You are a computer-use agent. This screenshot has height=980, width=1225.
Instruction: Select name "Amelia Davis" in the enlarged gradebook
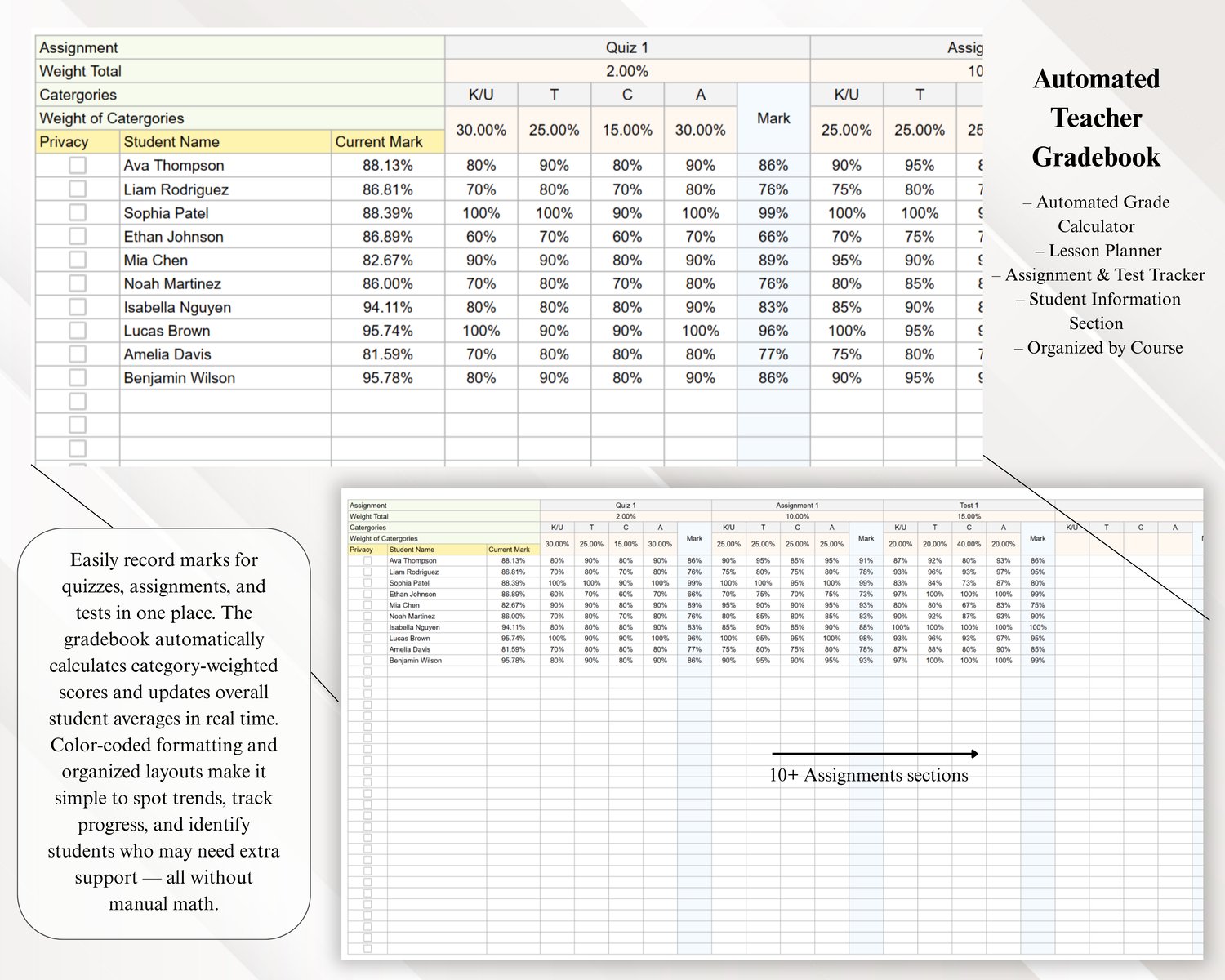point(167,354)
